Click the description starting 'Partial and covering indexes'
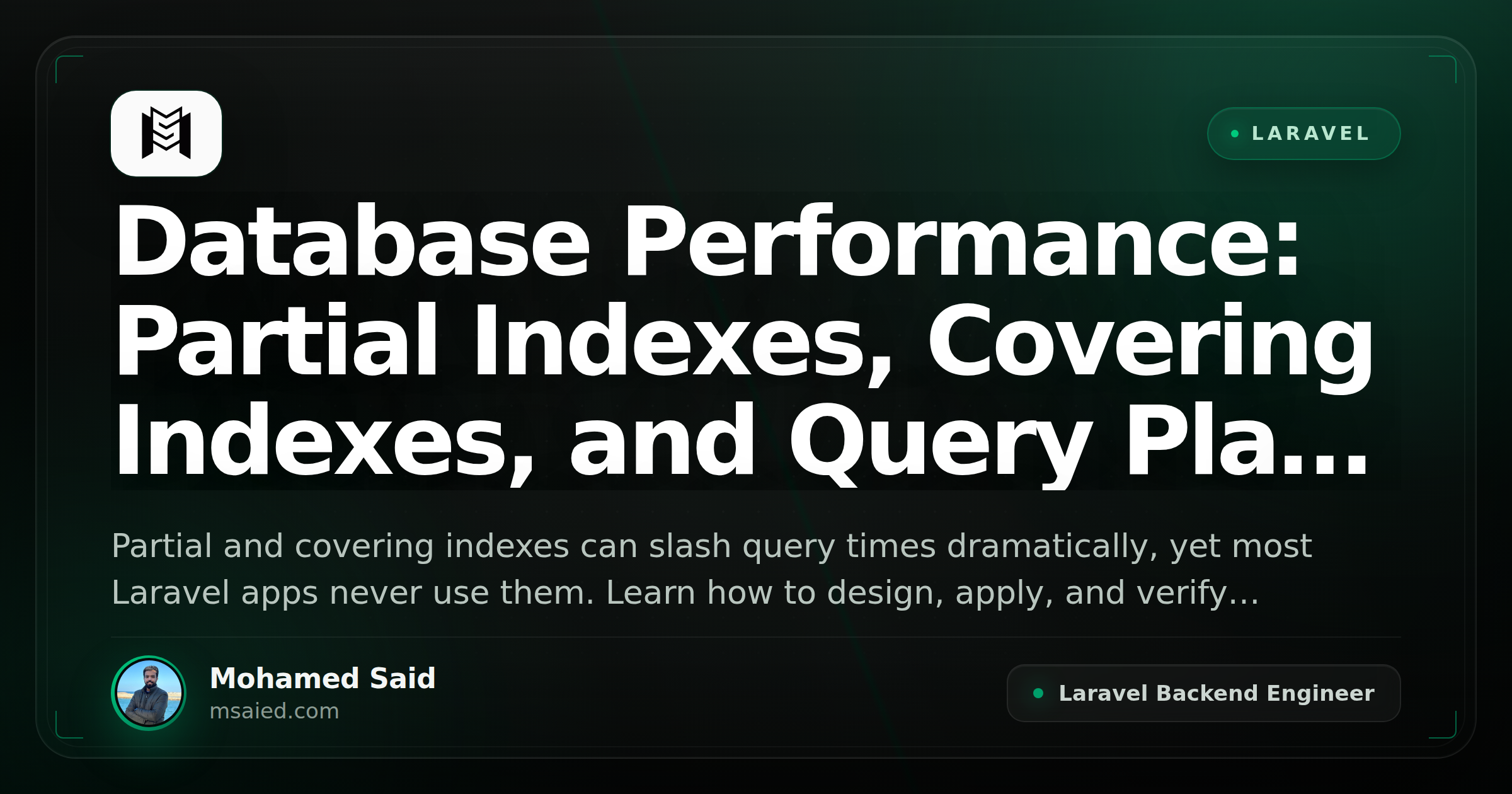Image resolution: width=1512 pixels, height=794 pixels. [x=712, y=569]
